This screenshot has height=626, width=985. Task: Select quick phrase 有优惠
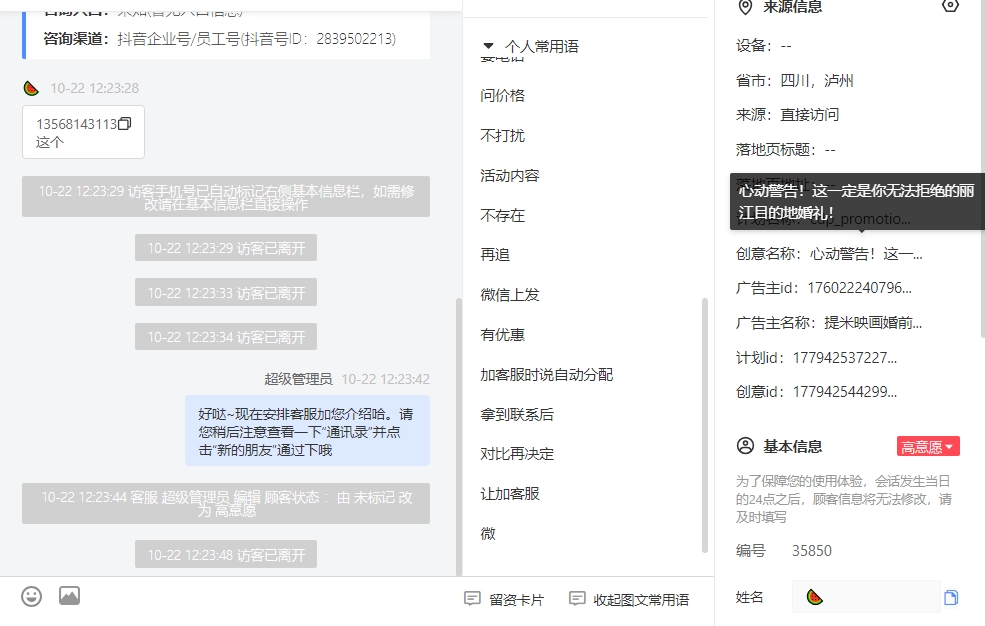[503, 335]
